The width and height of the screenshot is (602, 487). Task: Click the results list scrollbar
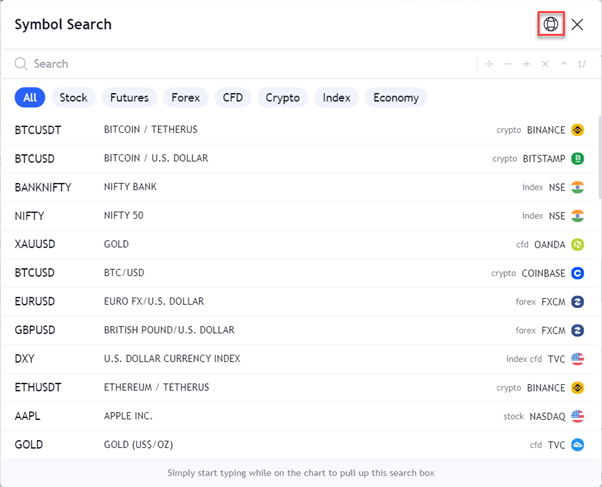pyautogui.click(x=600, y=157)
